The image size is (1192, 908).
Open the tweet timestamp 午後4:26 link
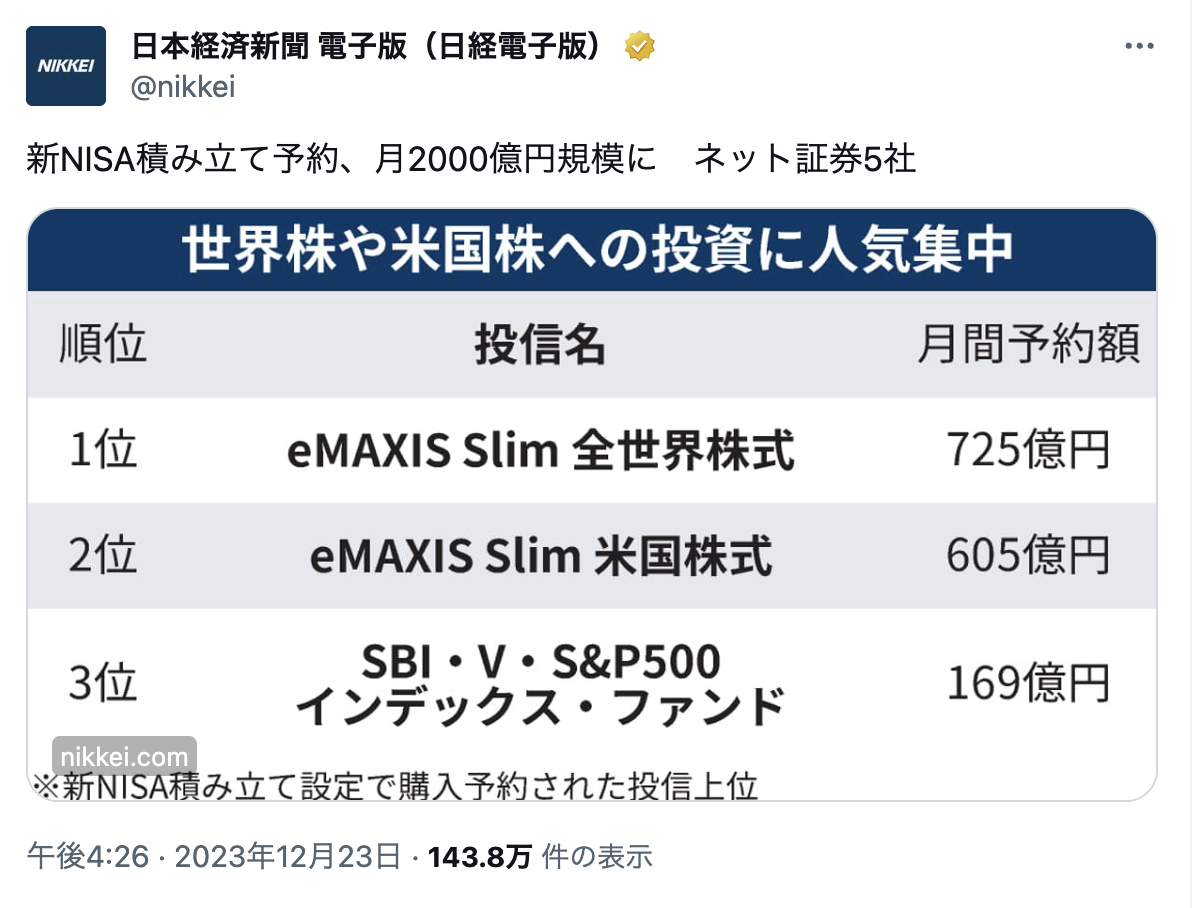point(88,856)
